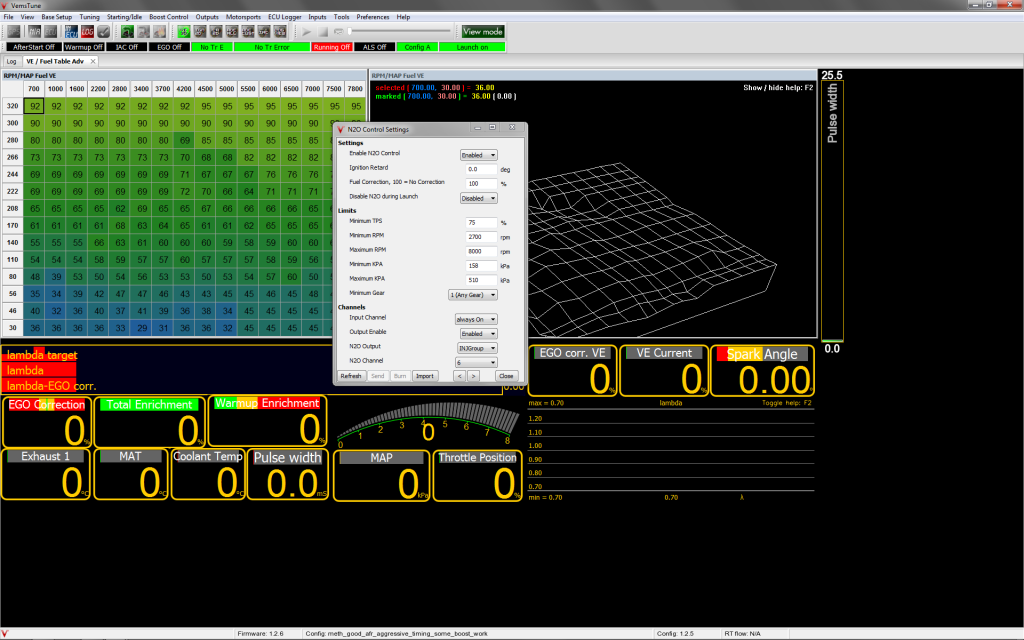Image resolution: width=1024 pixels, height=640 pixels.
Task: Expand the Minimum Gear dropdown
Action: tap(472, 295)
